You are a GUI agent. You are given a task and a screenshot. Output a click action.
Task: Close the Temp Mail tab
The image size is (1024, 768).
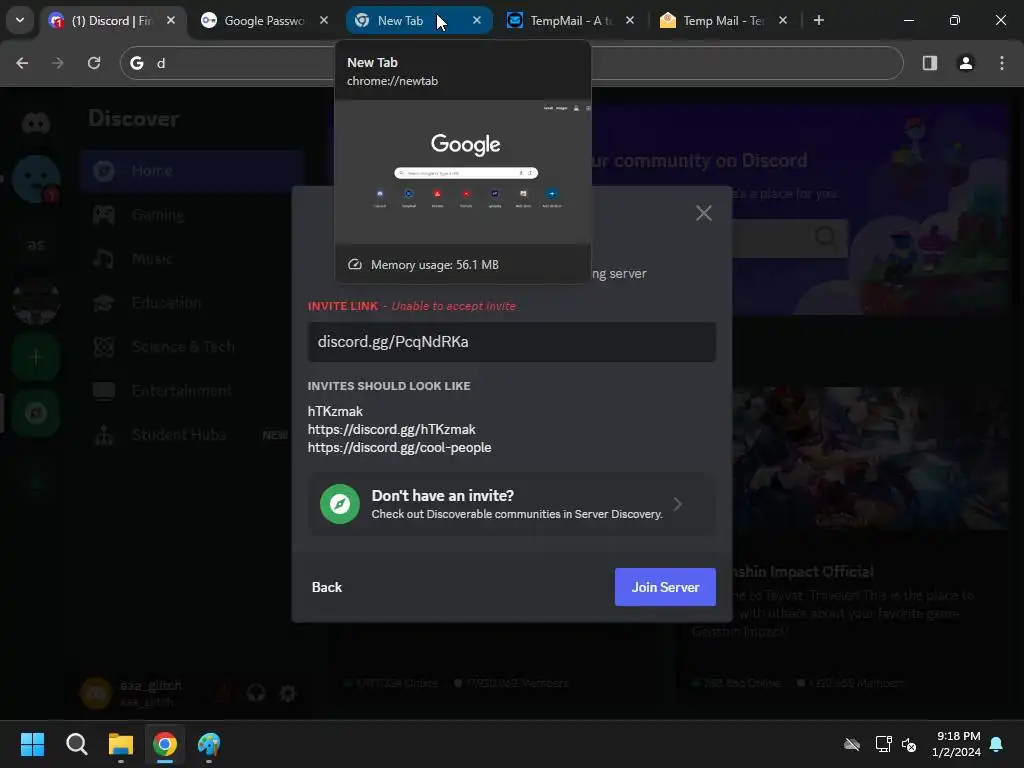782,21
